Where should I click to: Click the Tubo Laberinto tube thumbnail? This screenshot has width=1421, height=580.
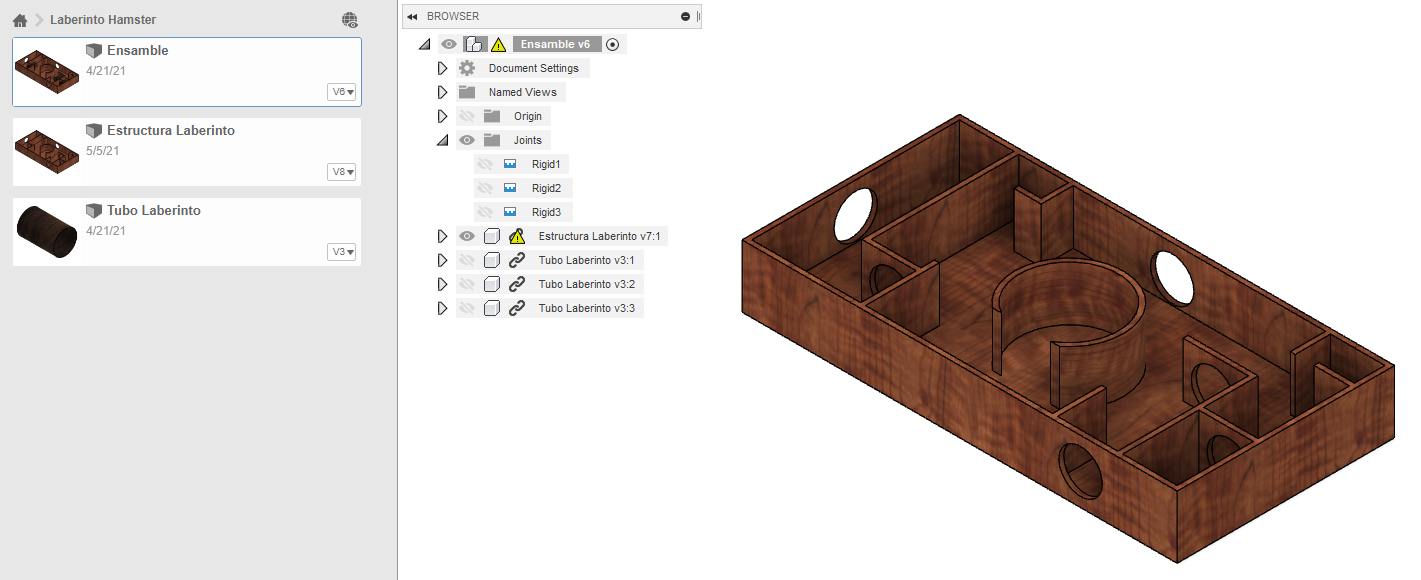(x=47, y=231)
